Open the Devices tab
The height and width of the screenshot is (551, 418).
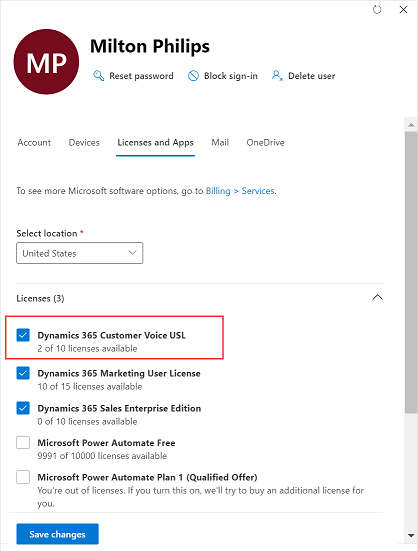pyautogui.click(x=84, y=142)
